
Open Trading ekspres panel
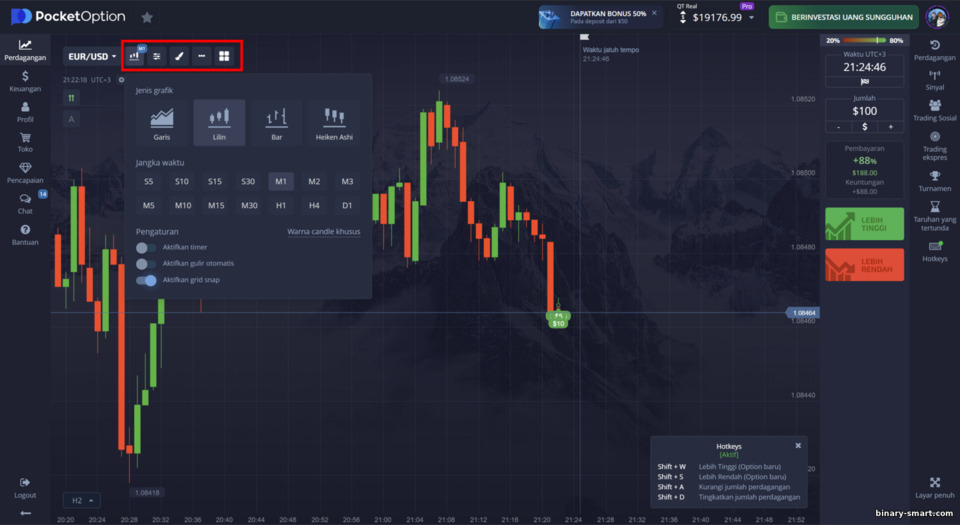[935, 146]
